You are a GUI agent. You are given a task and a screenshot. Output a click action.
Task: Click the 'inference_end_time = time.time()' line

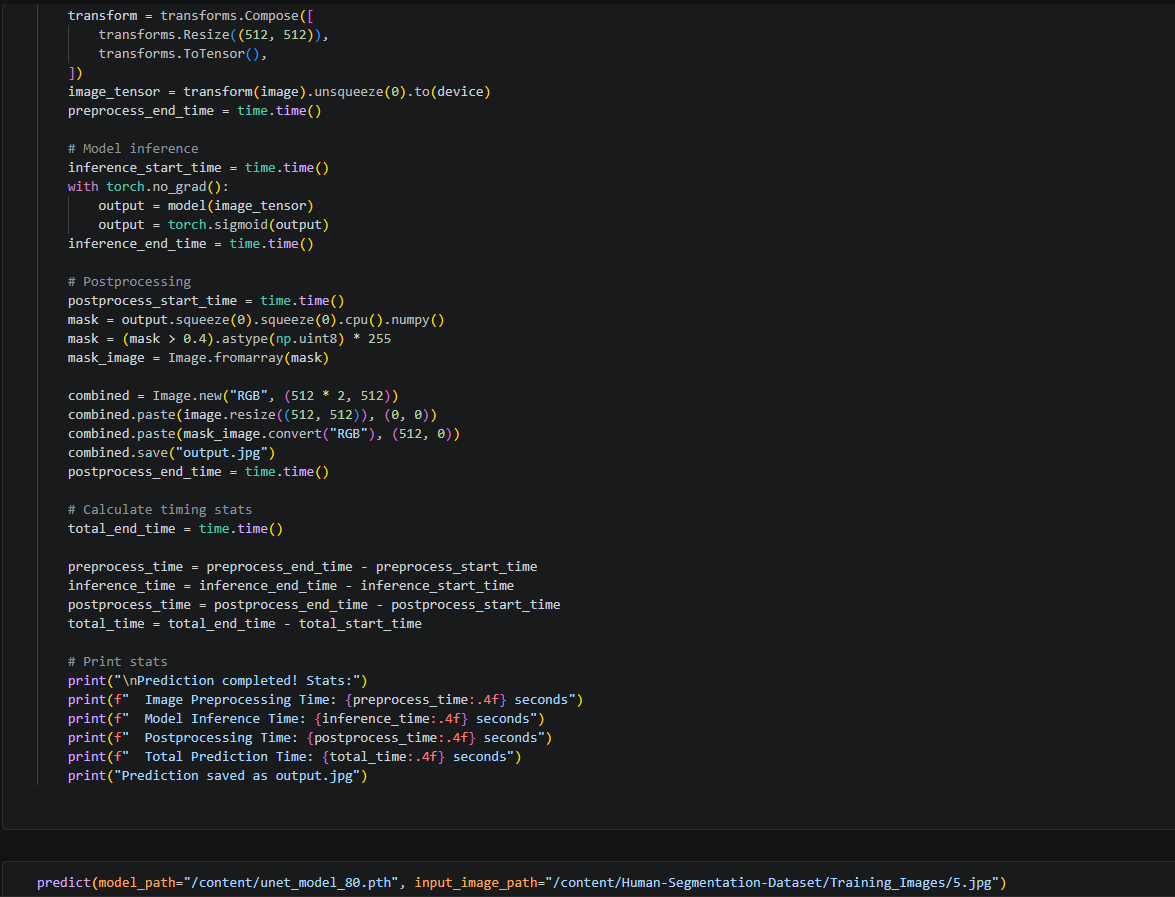[191, 244]
